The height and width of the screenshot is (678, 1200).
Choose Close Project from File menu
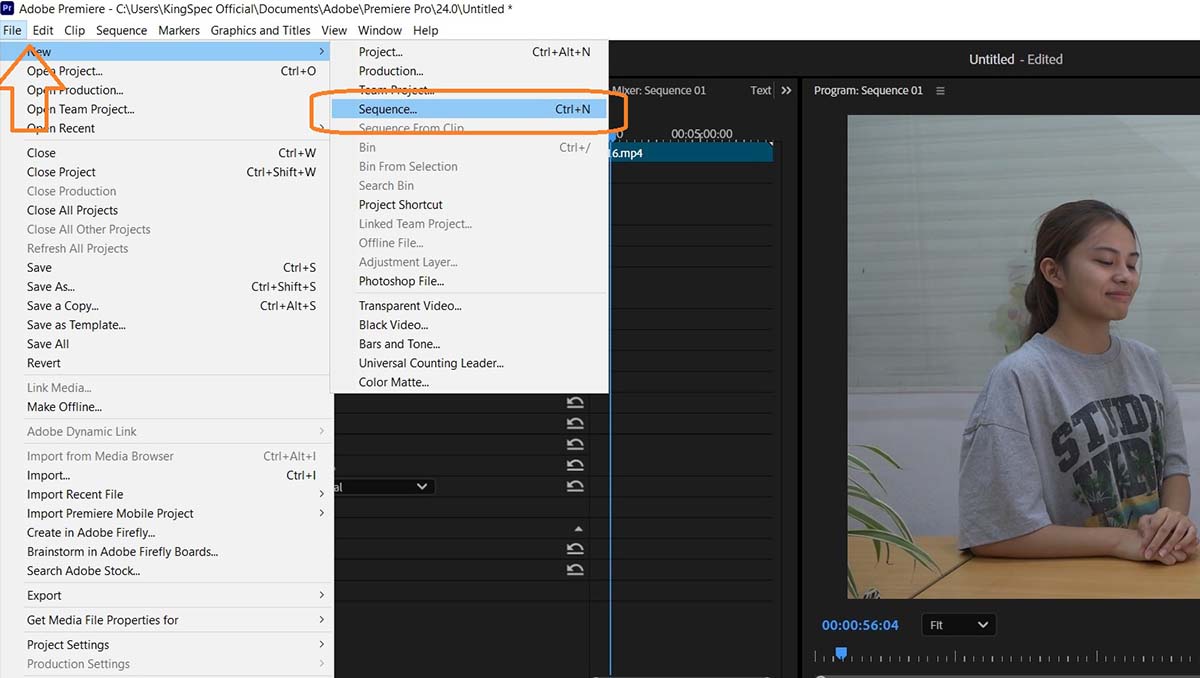[167, 172]
